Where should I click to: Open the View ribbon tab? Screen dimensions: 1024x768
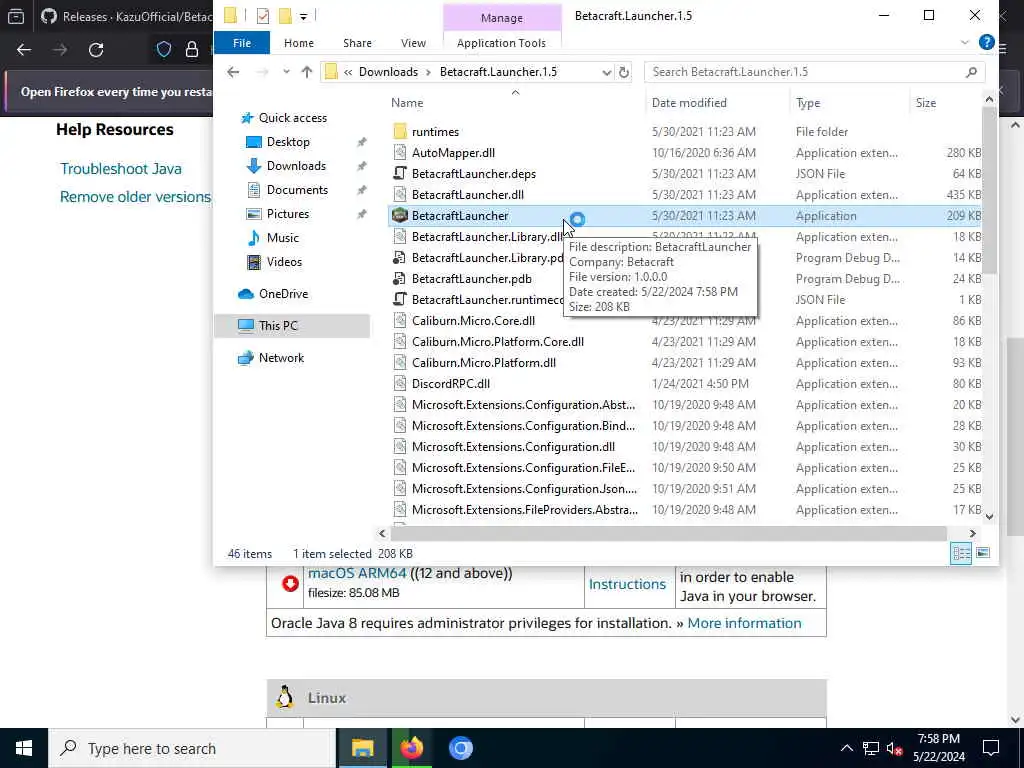coord(413,42)
